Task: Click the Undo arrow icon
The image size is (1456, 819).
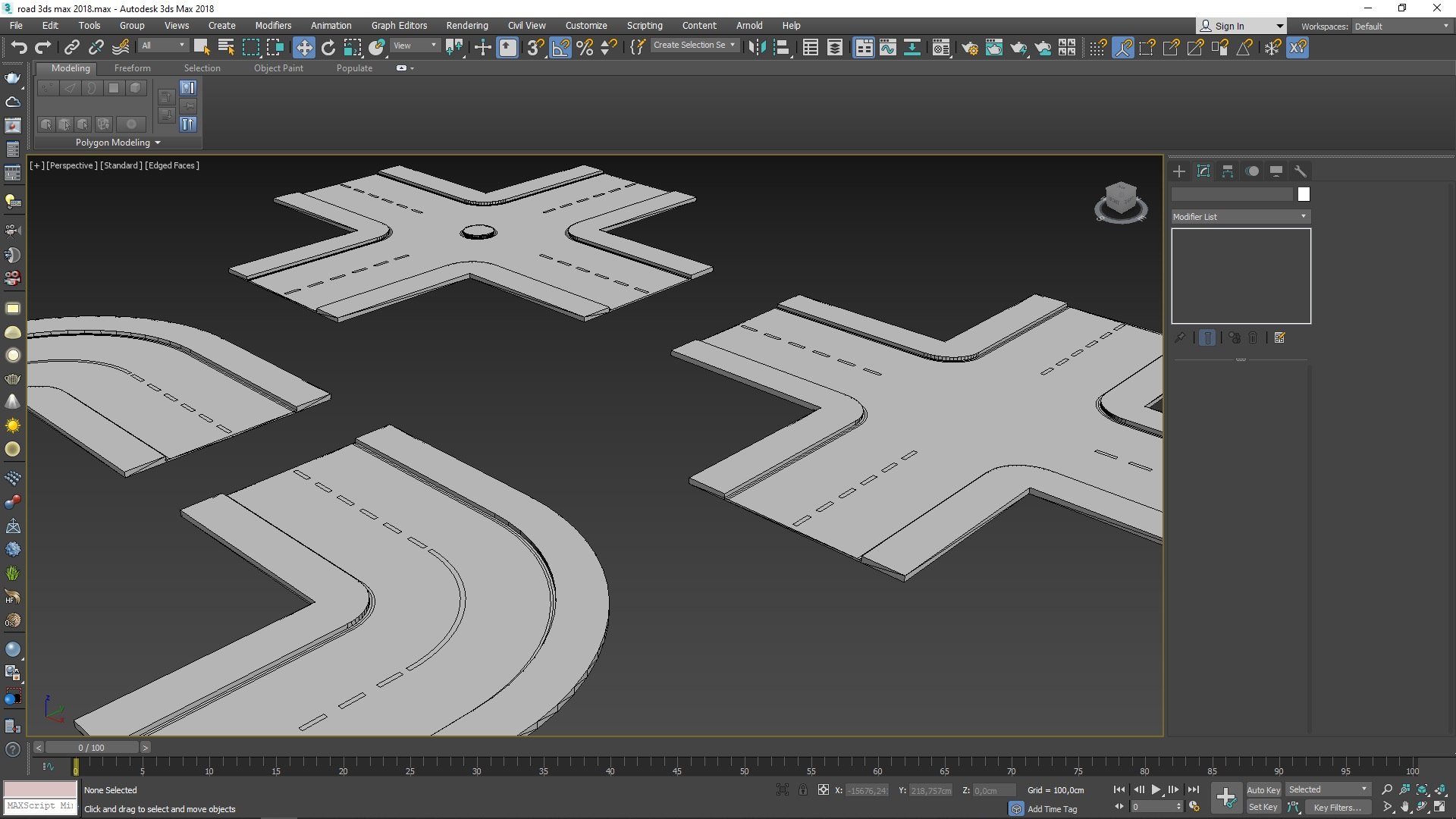Action: coord(18,48)
